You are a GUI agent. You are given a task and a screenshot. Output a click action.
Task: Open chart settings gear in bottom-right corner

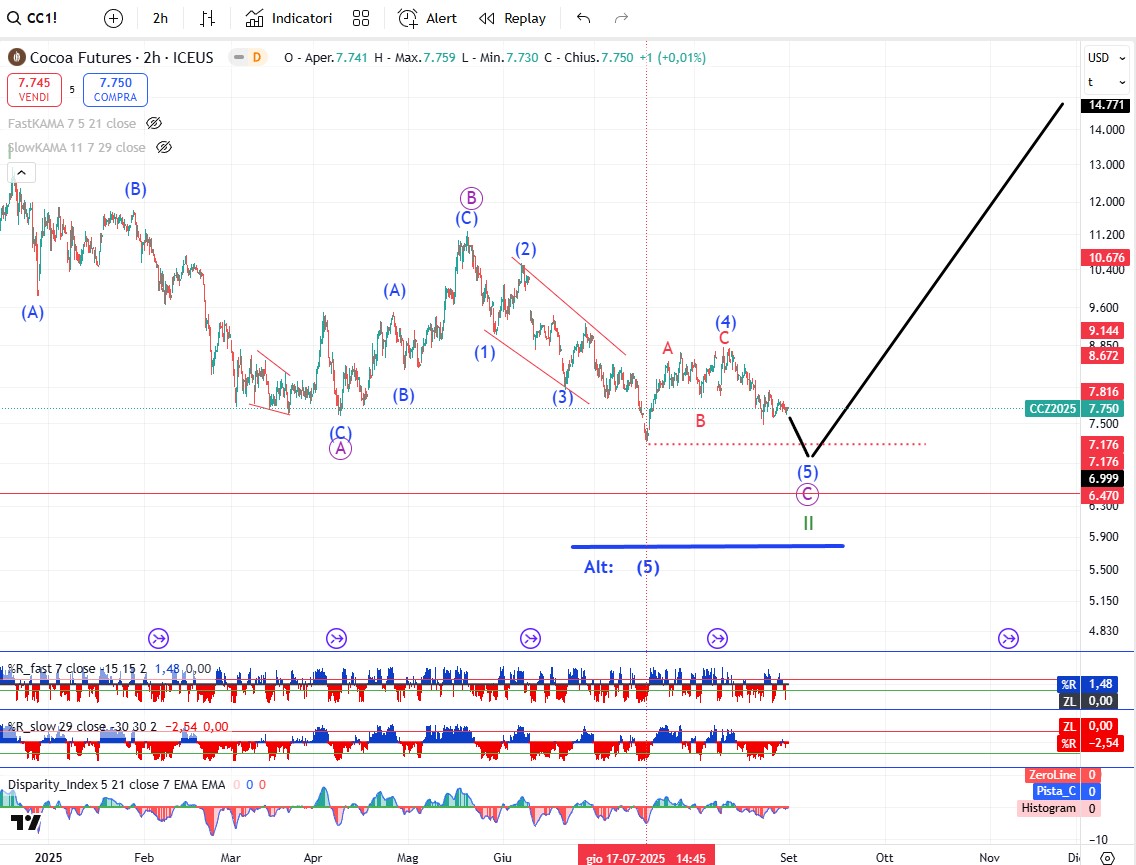pos(1107,857)
